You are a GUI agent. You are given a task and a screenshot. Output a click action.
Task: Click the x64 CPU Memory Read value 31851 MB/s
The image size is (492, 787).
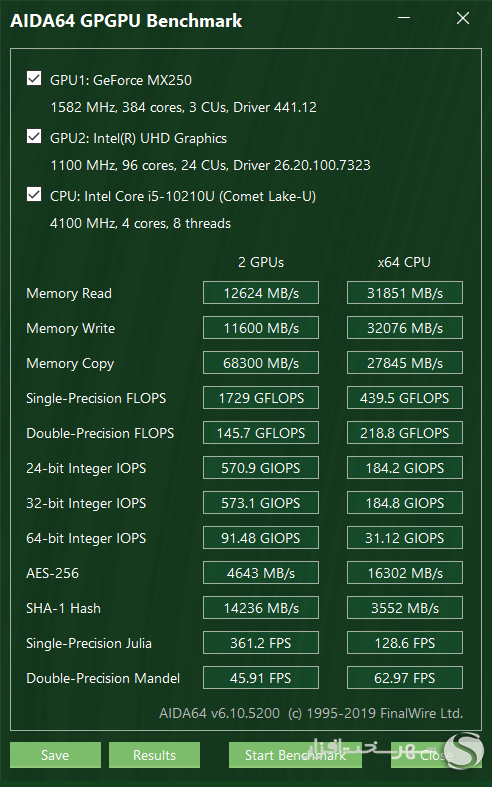[x=405, y=293]
